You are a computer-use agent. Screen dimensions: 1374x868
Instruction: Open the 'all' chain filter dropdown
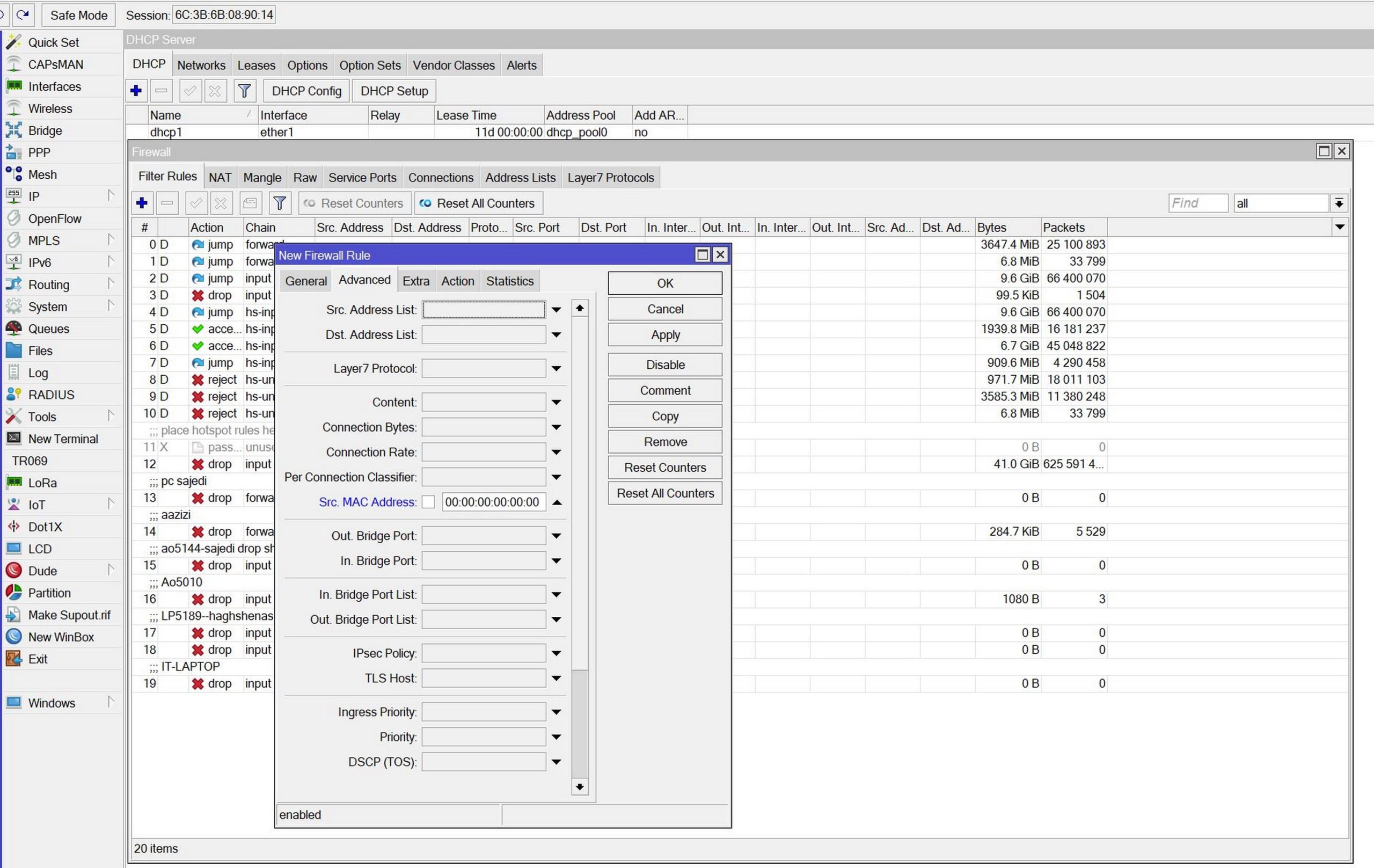[1339, 203]
